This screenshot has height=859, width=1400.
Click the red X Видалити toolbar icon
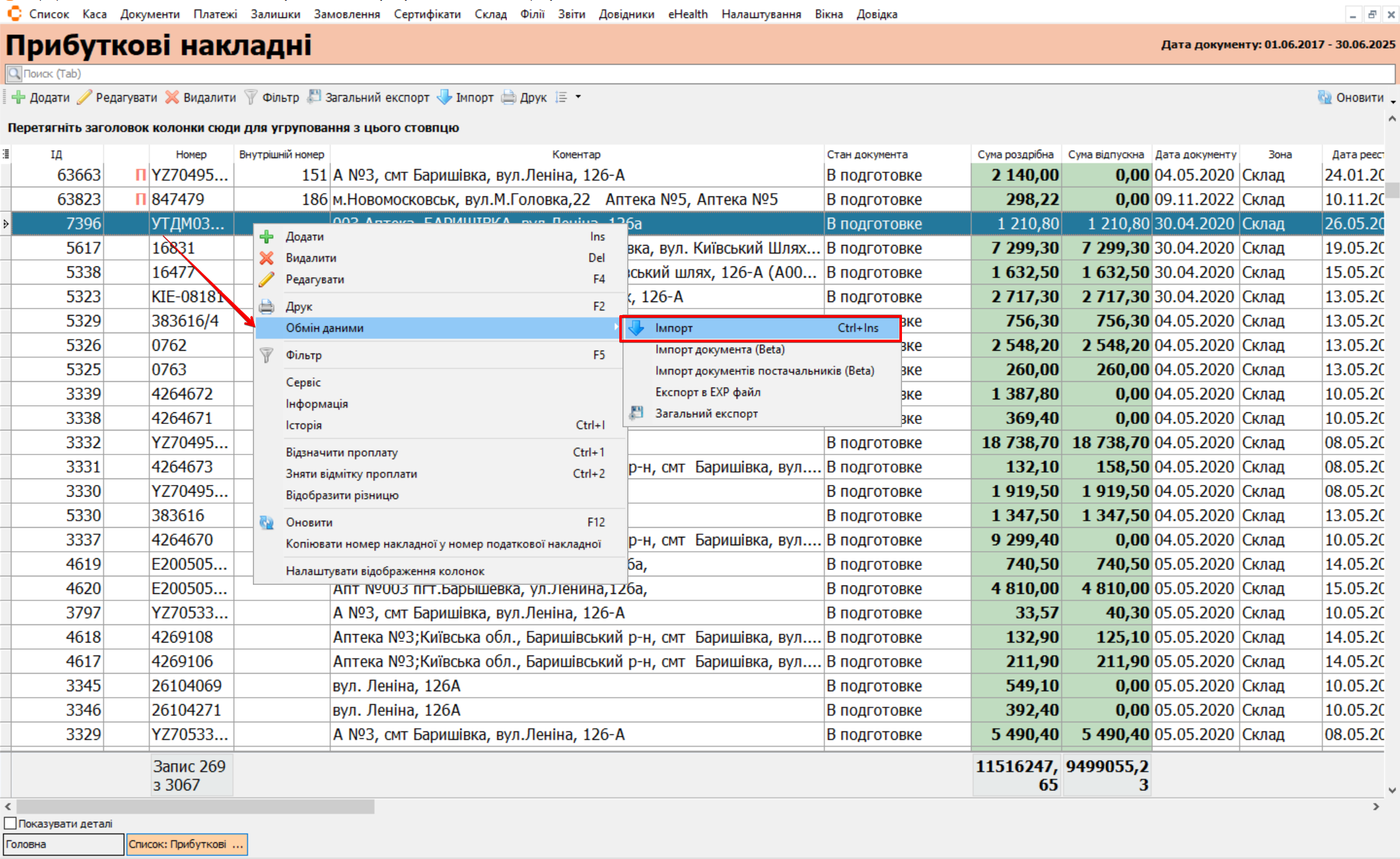[172, 97]
